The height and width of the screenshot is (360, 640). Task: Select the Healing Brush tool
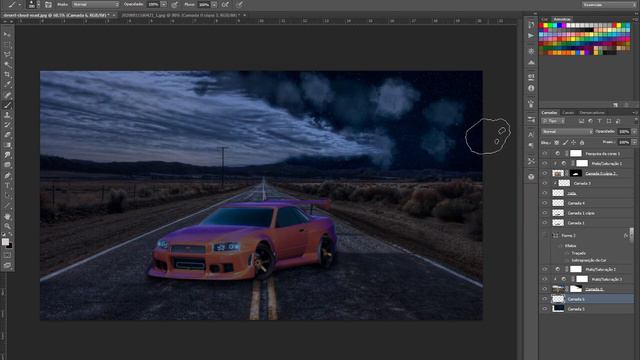[7, 95]
